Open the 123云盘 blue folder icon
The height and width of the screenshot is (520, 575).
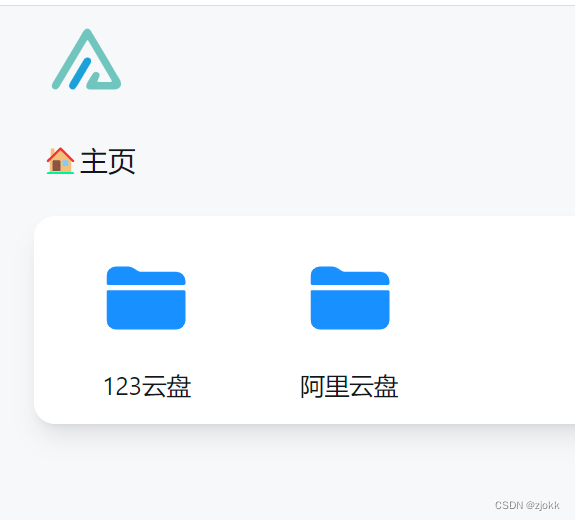(146, 298)
